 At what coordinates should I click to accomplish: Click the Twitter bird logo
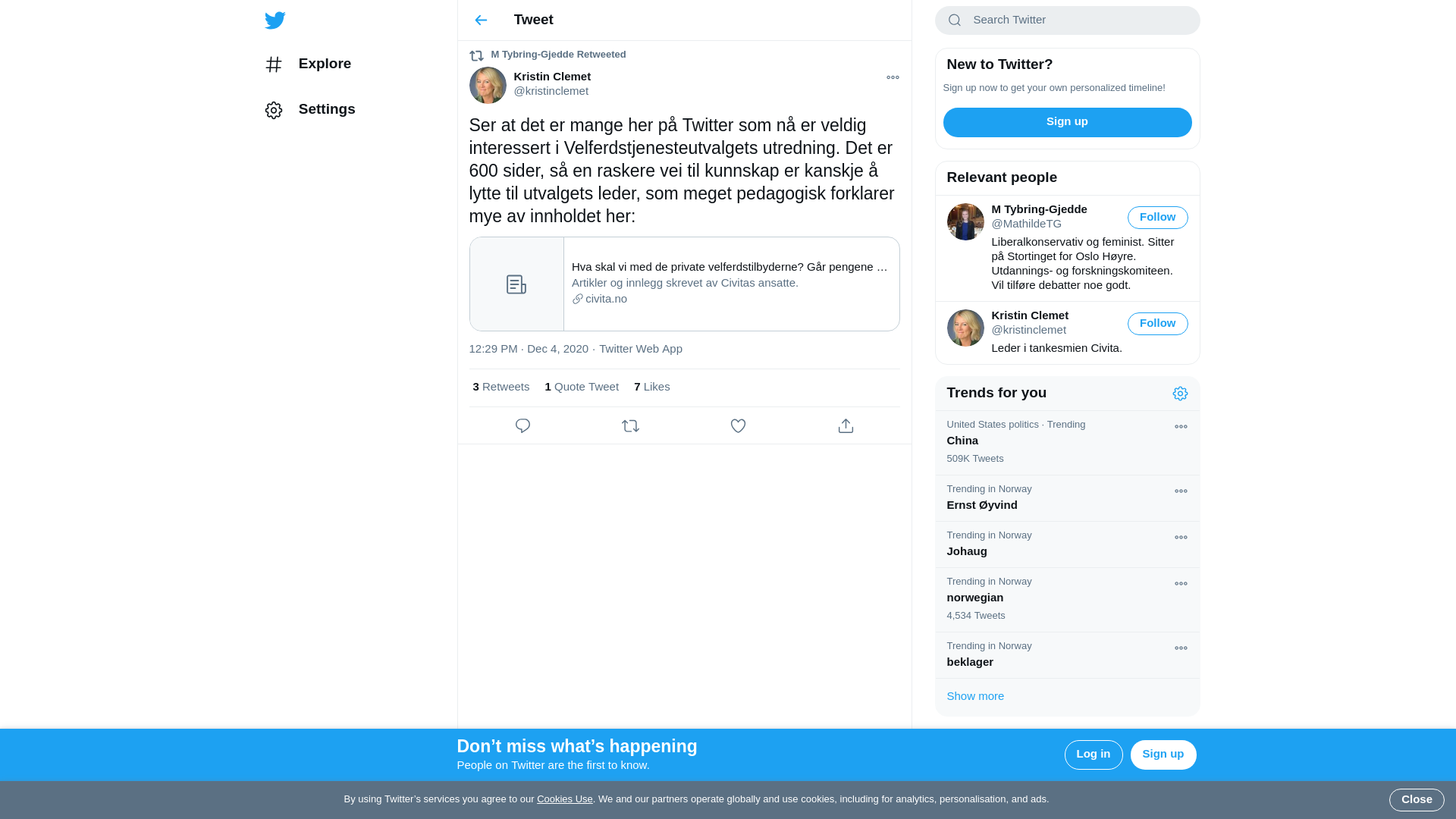click(x=275, y=20)
